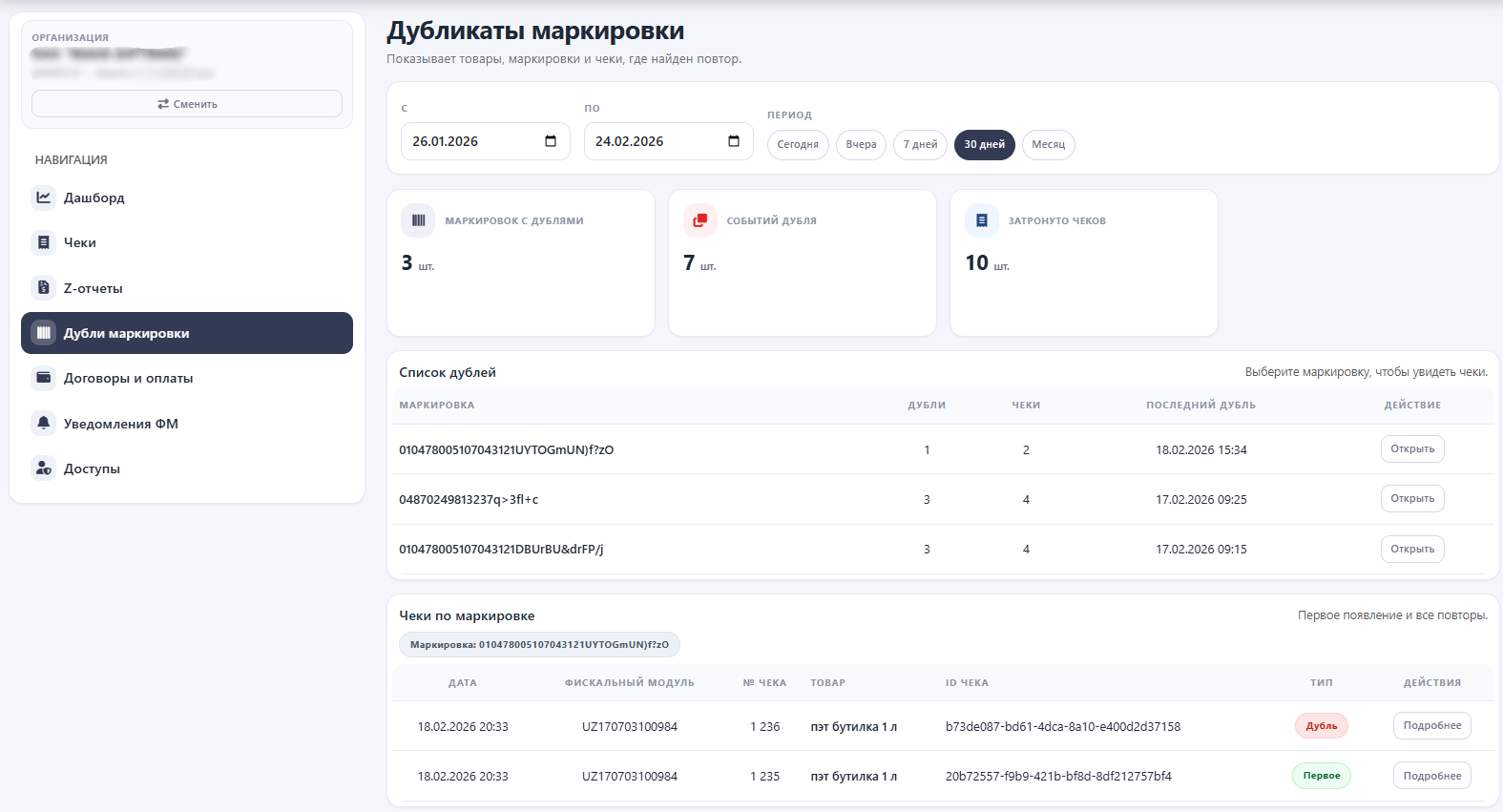Click the Дубли маркировки barcode icon
1503x812 pixels.
pyautogui.click(x=44, y=333)
